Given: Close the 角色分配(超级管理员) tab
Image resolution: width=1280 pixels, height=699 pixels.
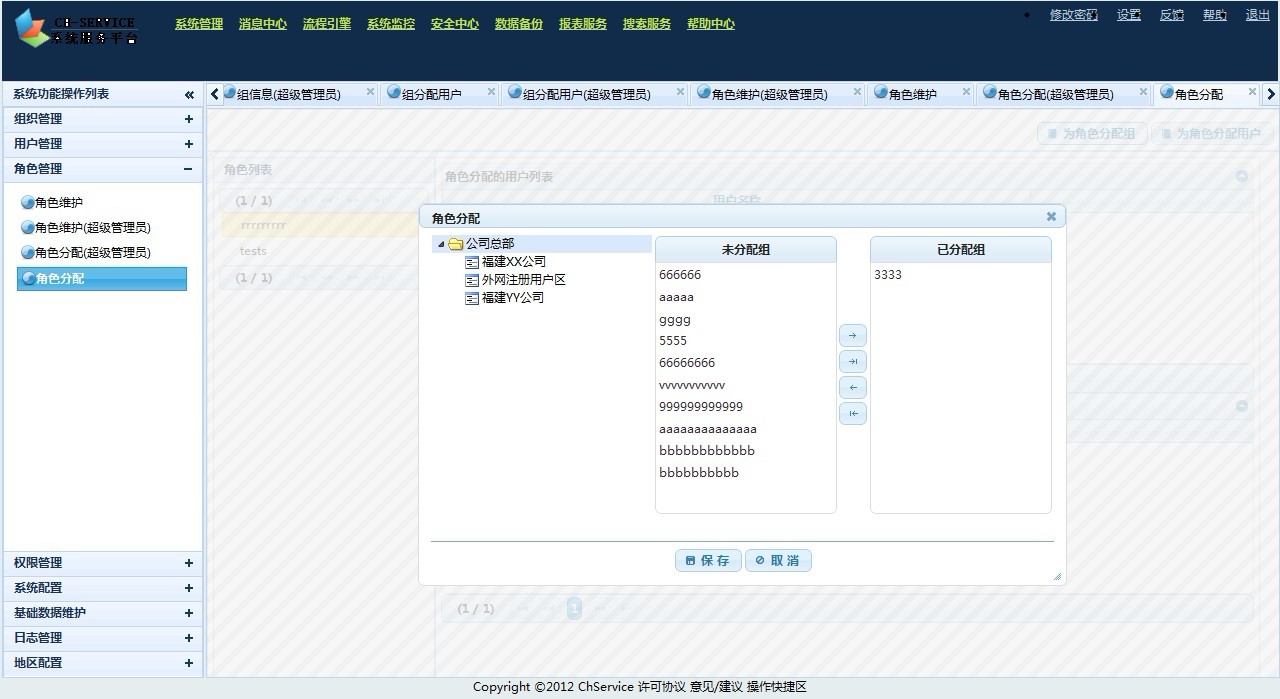Looking at the screenshot, I should (x=1142, y=92).
